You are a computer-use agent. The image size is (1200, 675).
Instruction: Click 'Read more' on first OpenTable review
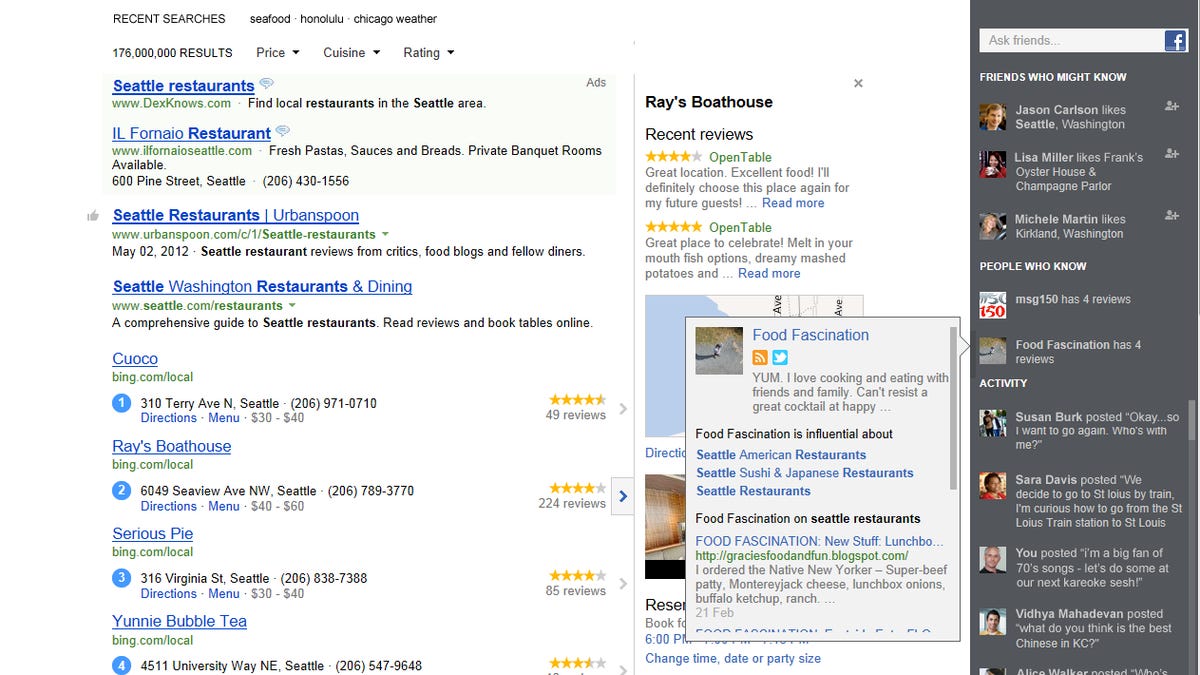point(793,203)
